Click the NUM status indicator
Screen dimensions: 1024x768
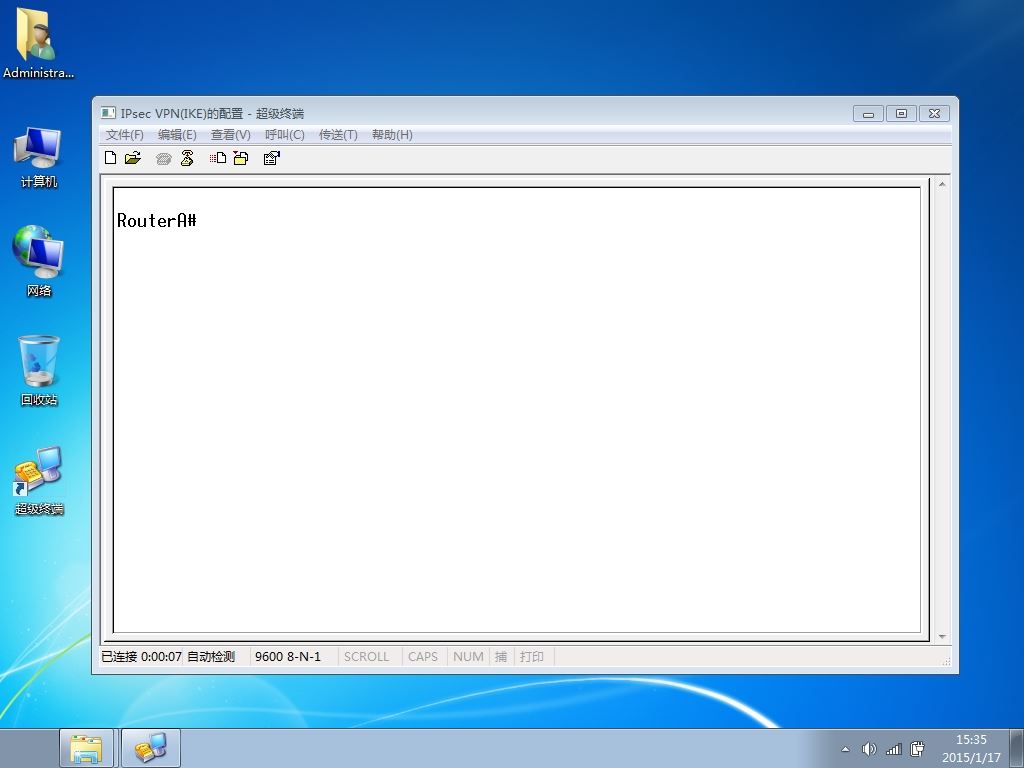(468, 656)
